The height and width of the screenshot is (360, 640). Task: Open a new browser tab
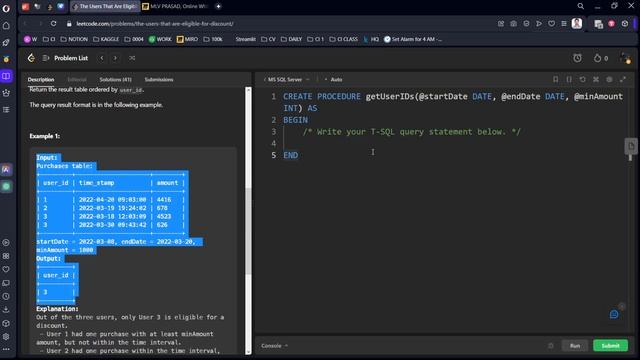[x=218, y=6]
